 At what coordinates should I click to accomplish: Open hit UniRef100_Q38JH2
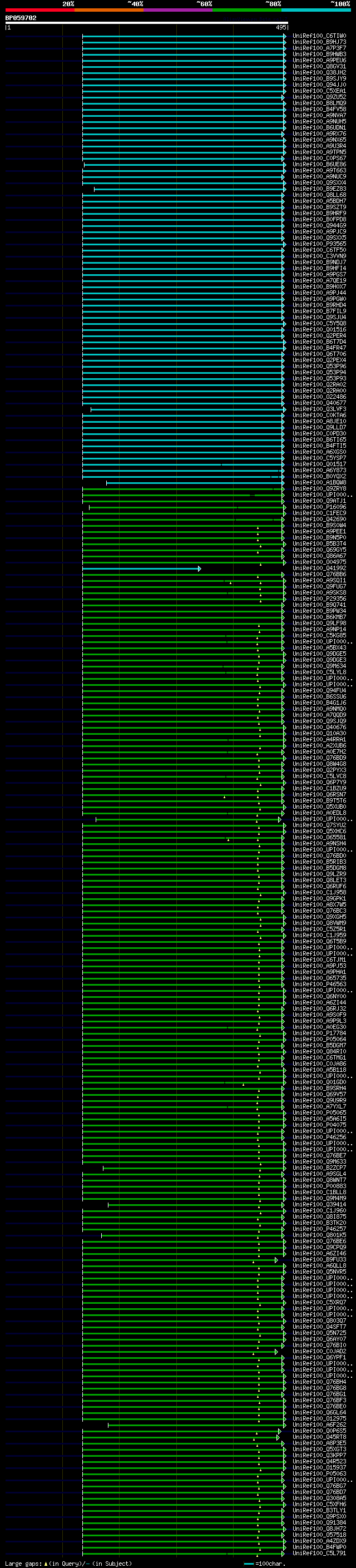tap(319, 72)
